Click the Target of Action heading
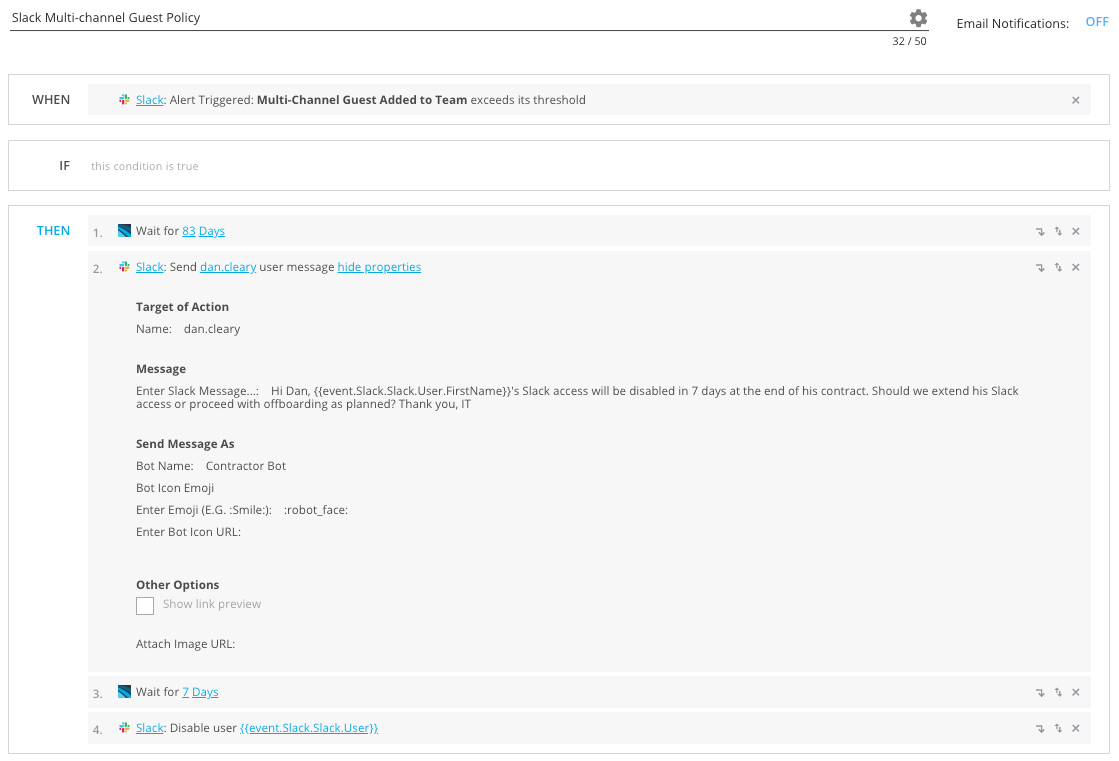This screenshot has height=761, width=1119. coord(183,307)
